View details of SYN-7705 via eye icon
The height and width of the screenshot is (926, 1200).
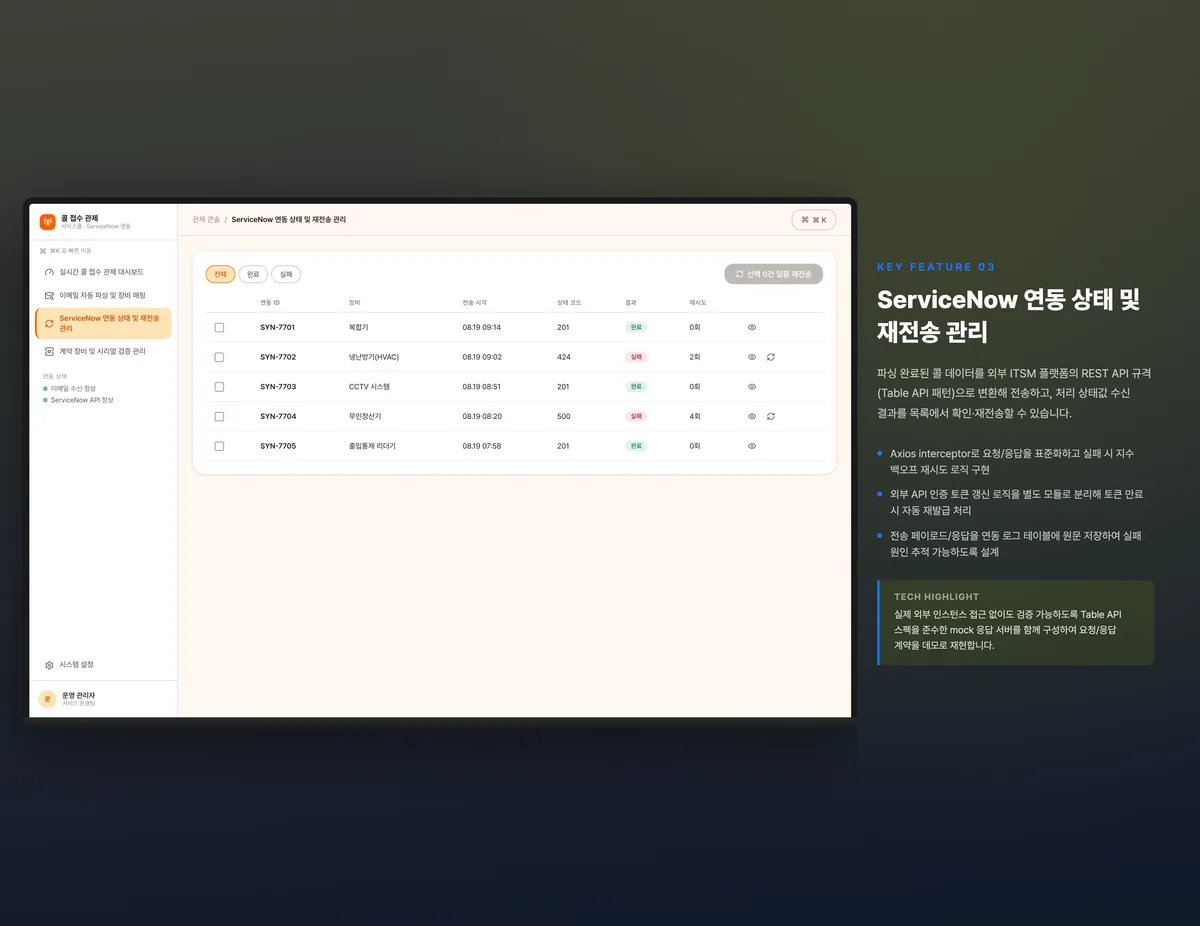click(752, 446)
